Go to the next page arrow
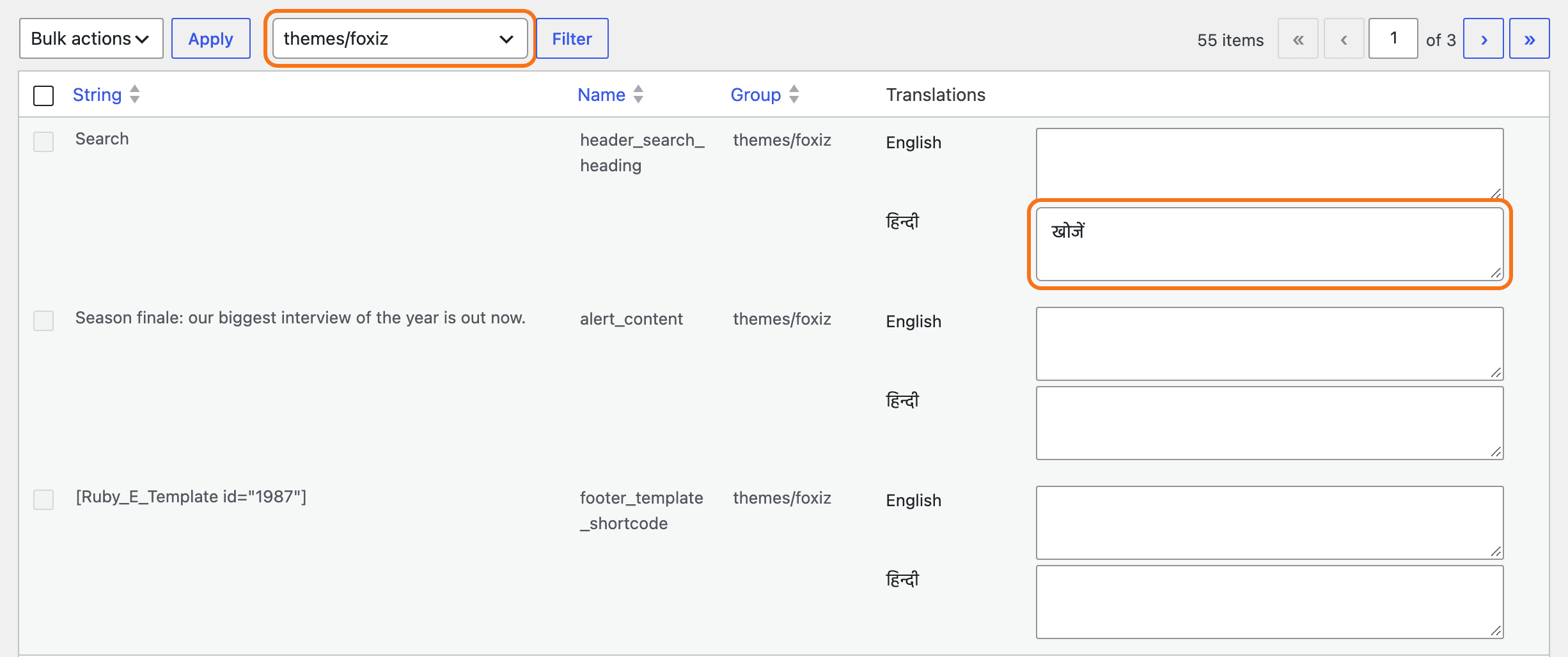Screen dimensions: 1568x657 [x=1483, y=39]
